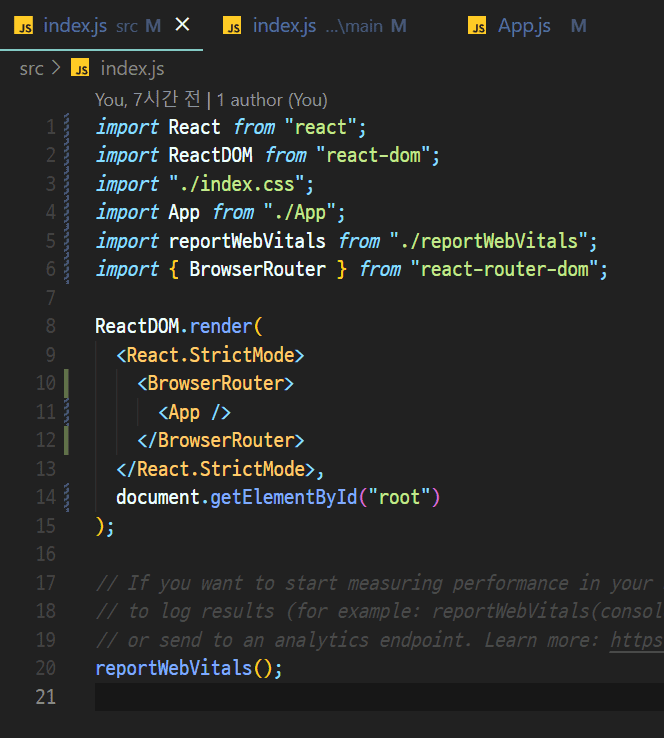
Task: Click the <React.StrictMode> opening tag
Action: (x=210, y=355)
